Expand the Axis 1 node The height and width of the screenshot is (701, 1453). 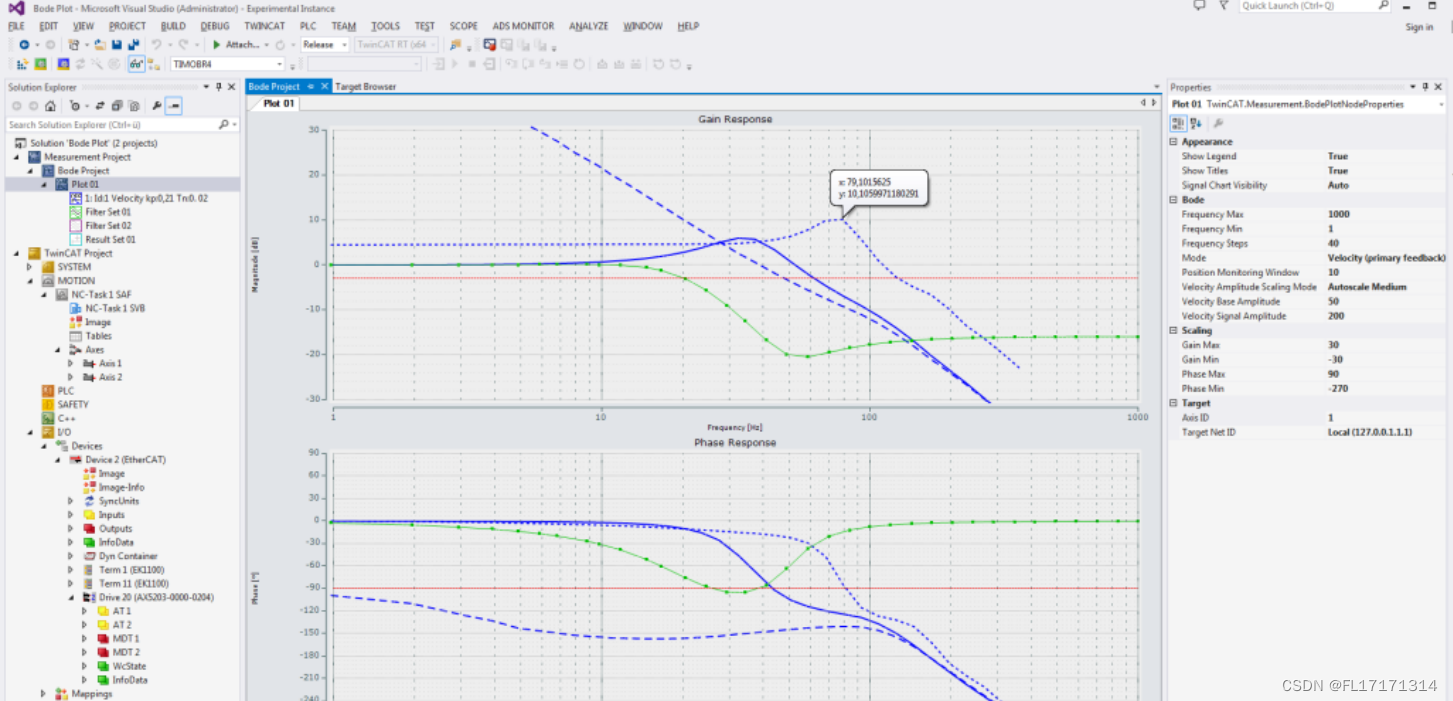70,364
